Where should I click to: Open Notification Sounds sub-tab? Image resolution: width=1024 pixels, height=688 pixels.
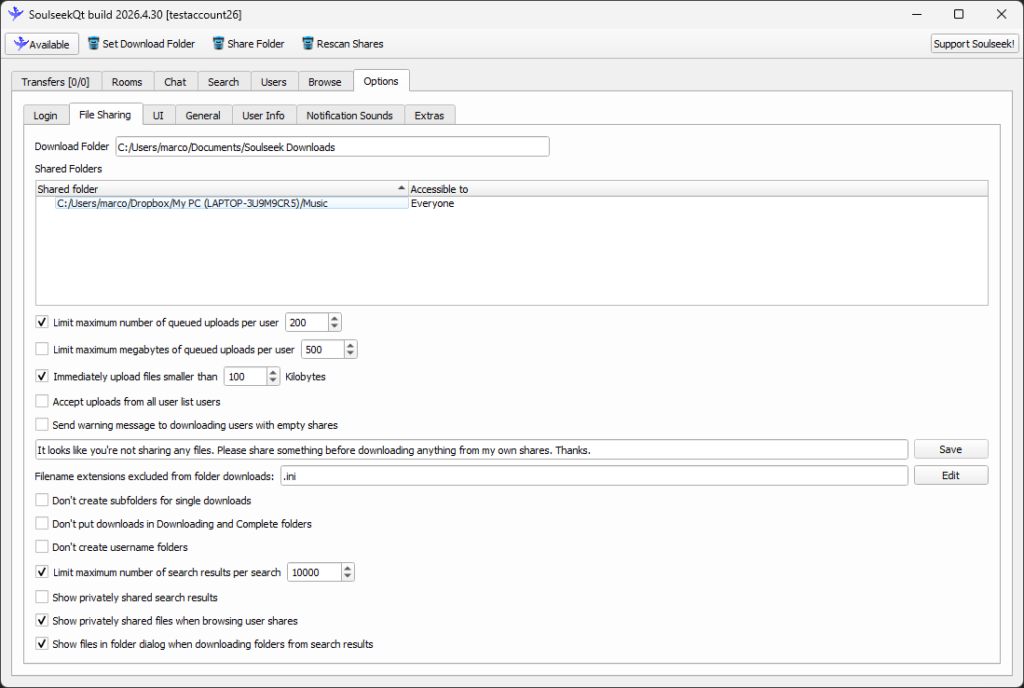coord(349,116)
